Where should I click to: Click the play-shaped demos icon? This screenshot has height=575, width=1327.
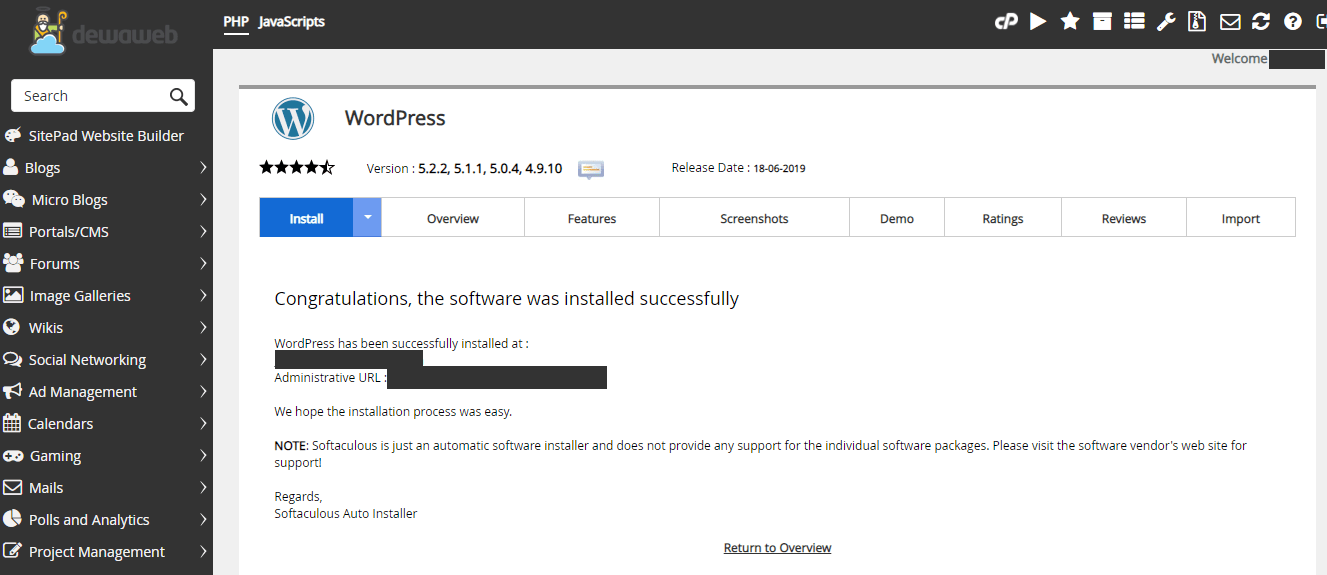tap(1038, 21)
